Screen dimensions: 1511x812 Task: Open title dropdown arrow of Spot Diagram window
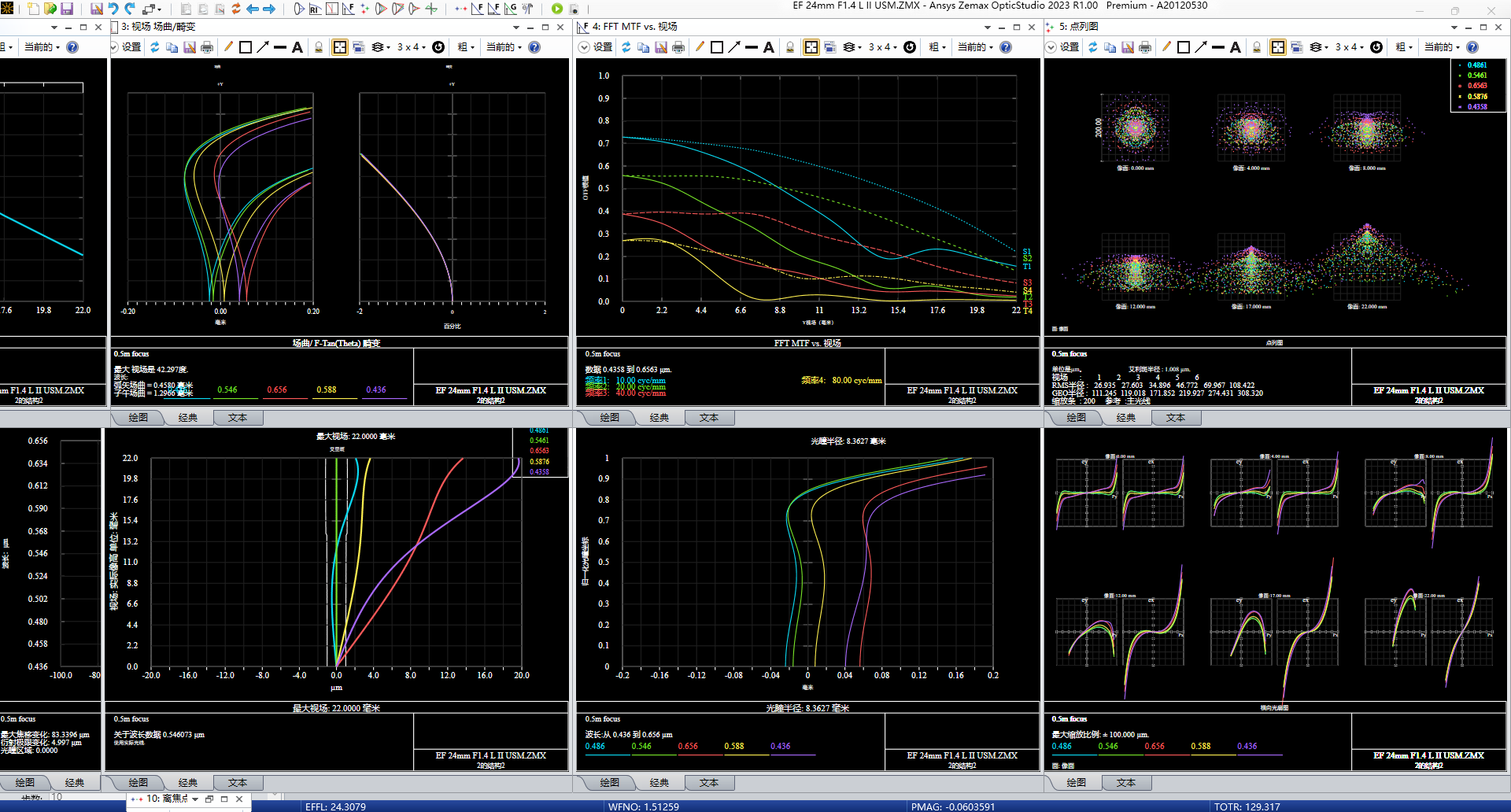pos(1454,27)
